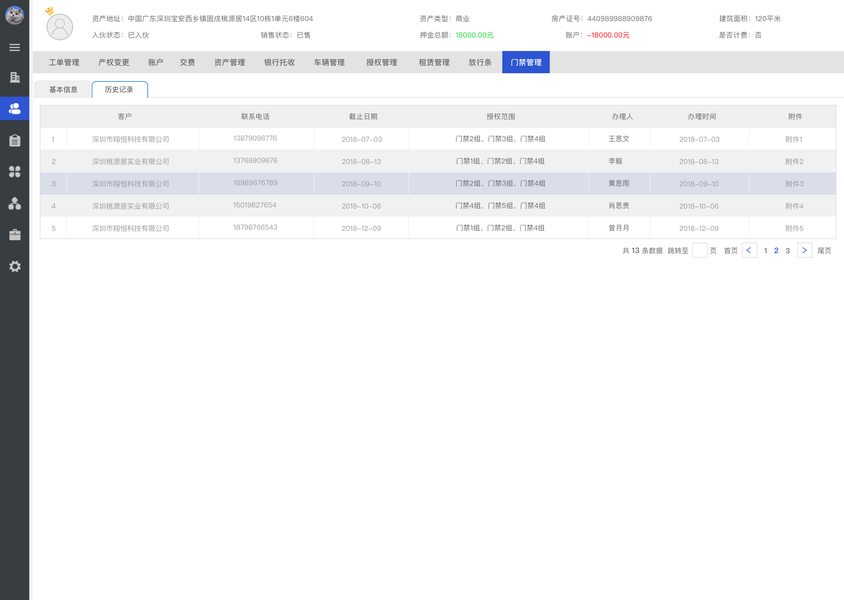Viewport: 844px width, 600px height.
Task: Open attachment 附件1
Action: pos(793,139)
